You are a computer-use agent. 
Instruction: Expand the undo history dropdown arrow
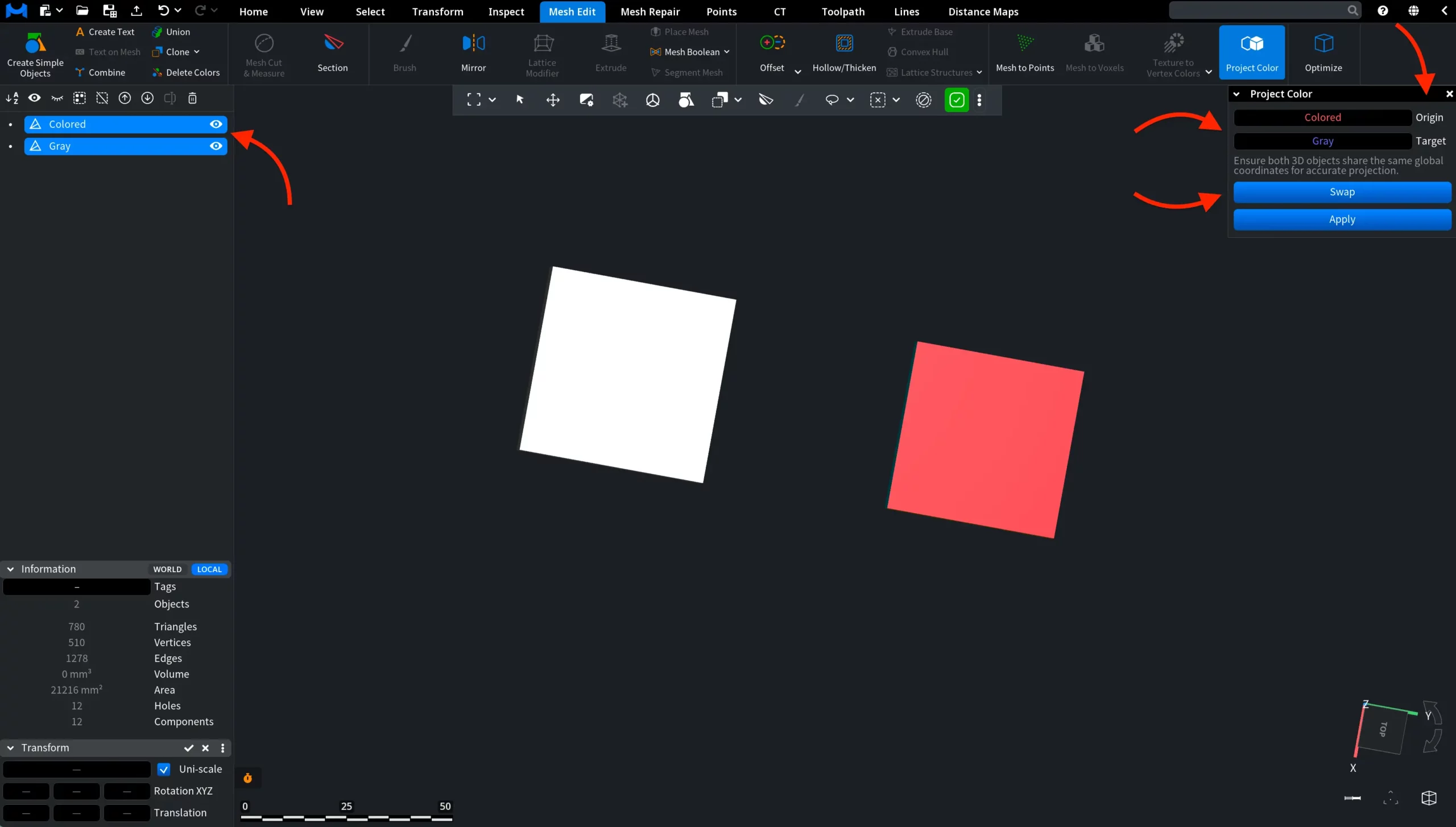point(178,10)
